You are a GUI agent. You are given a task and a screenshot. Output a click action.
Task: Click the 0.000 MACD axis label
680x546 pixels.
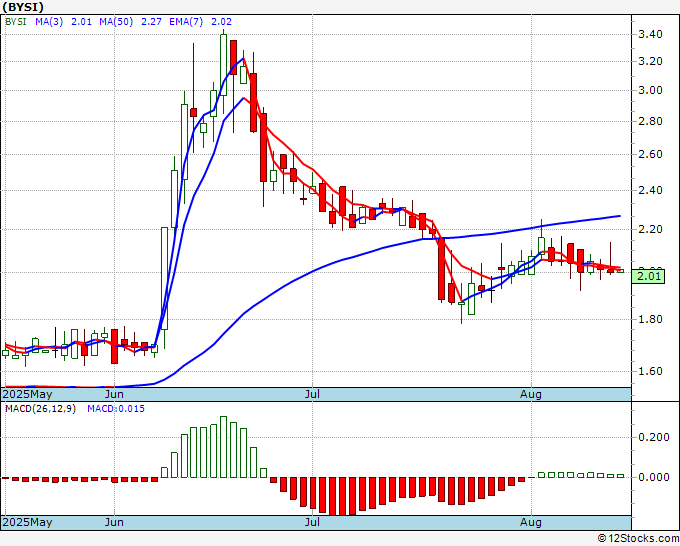(654, 477)
